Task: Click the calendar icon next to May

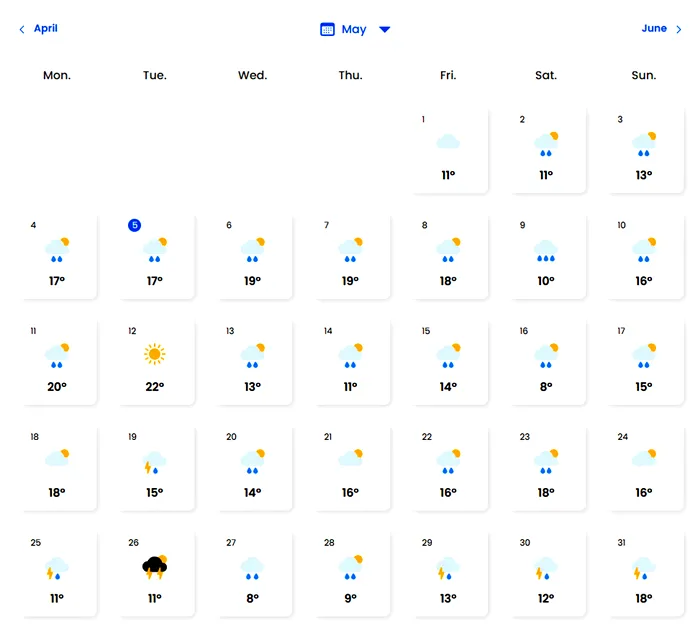Action: [x=327, y=29]
